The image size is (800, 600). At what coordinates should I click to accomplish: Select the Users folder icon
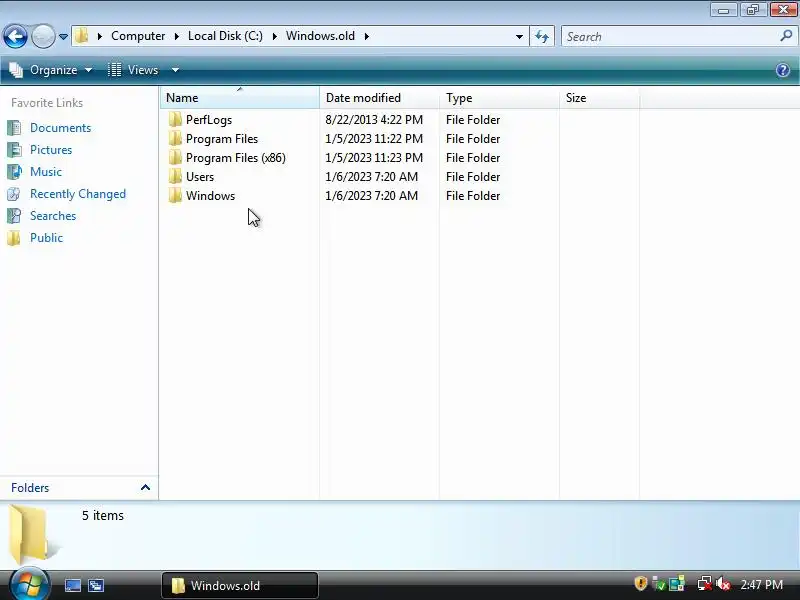tap(175, 177)
